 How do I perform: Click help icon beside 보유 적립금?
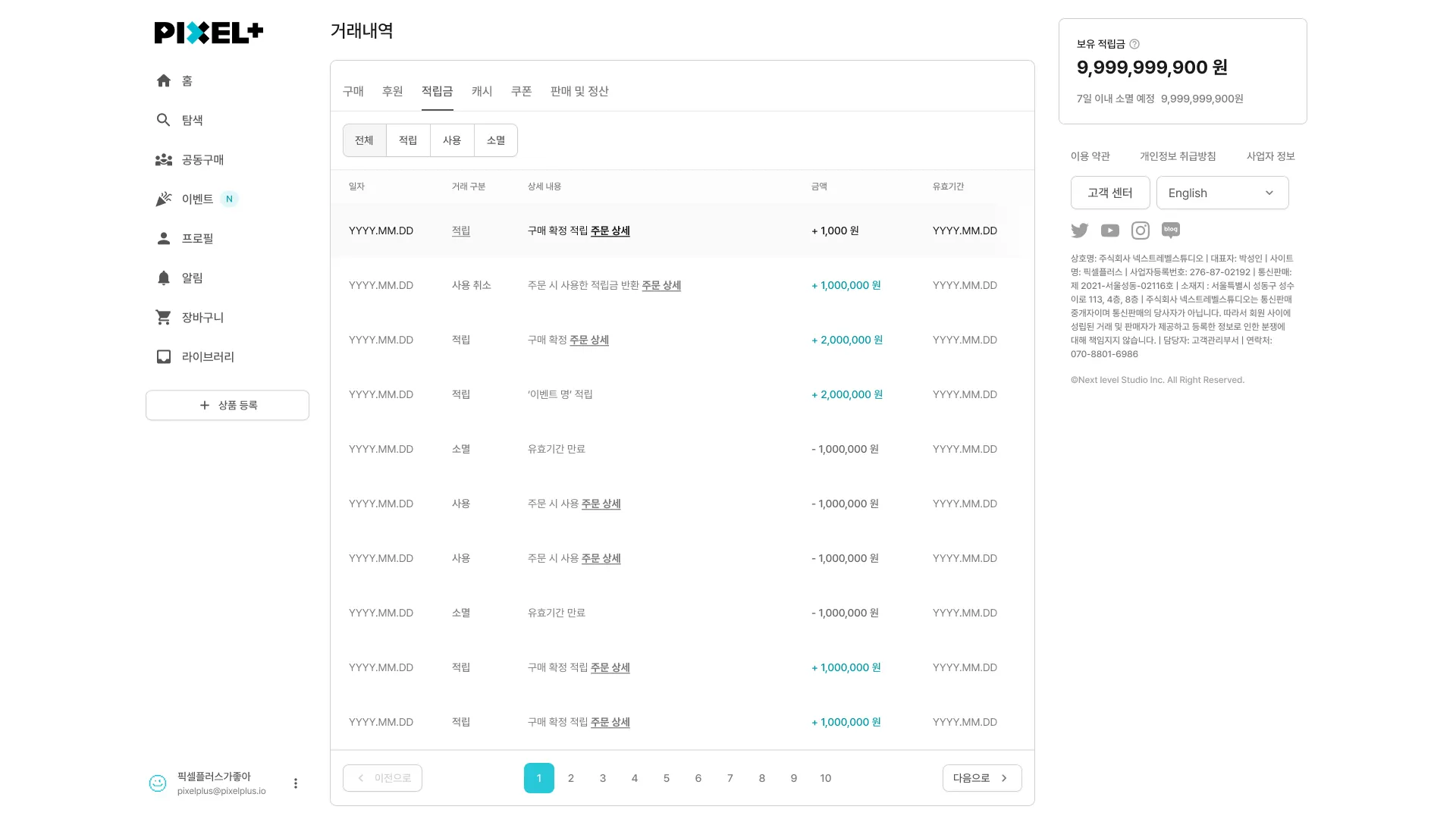(x=1134, y=44)
